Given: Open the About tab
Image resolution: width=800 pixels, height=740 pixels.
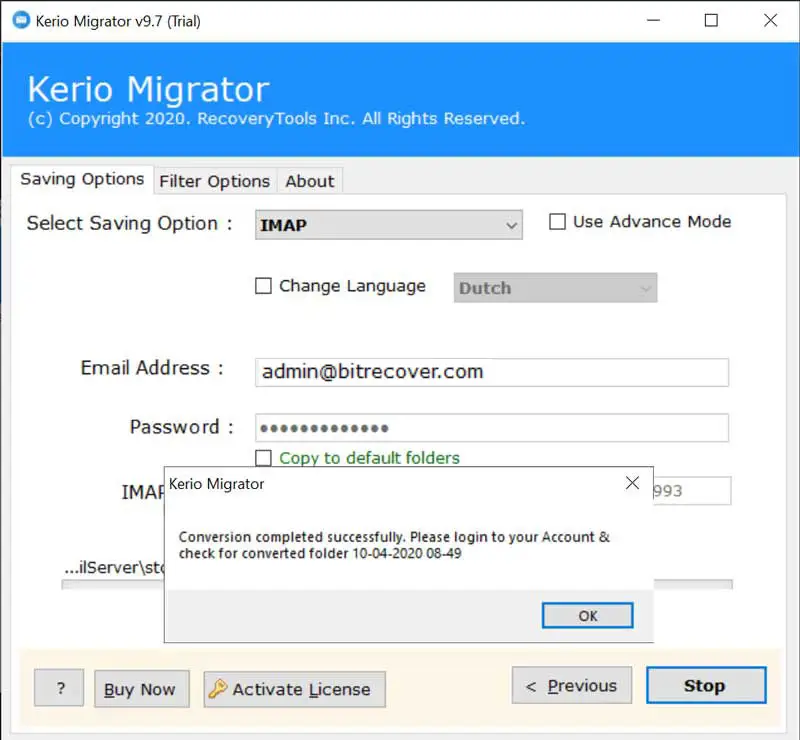Looking at the screenshot, I should [x=310, y=181].
